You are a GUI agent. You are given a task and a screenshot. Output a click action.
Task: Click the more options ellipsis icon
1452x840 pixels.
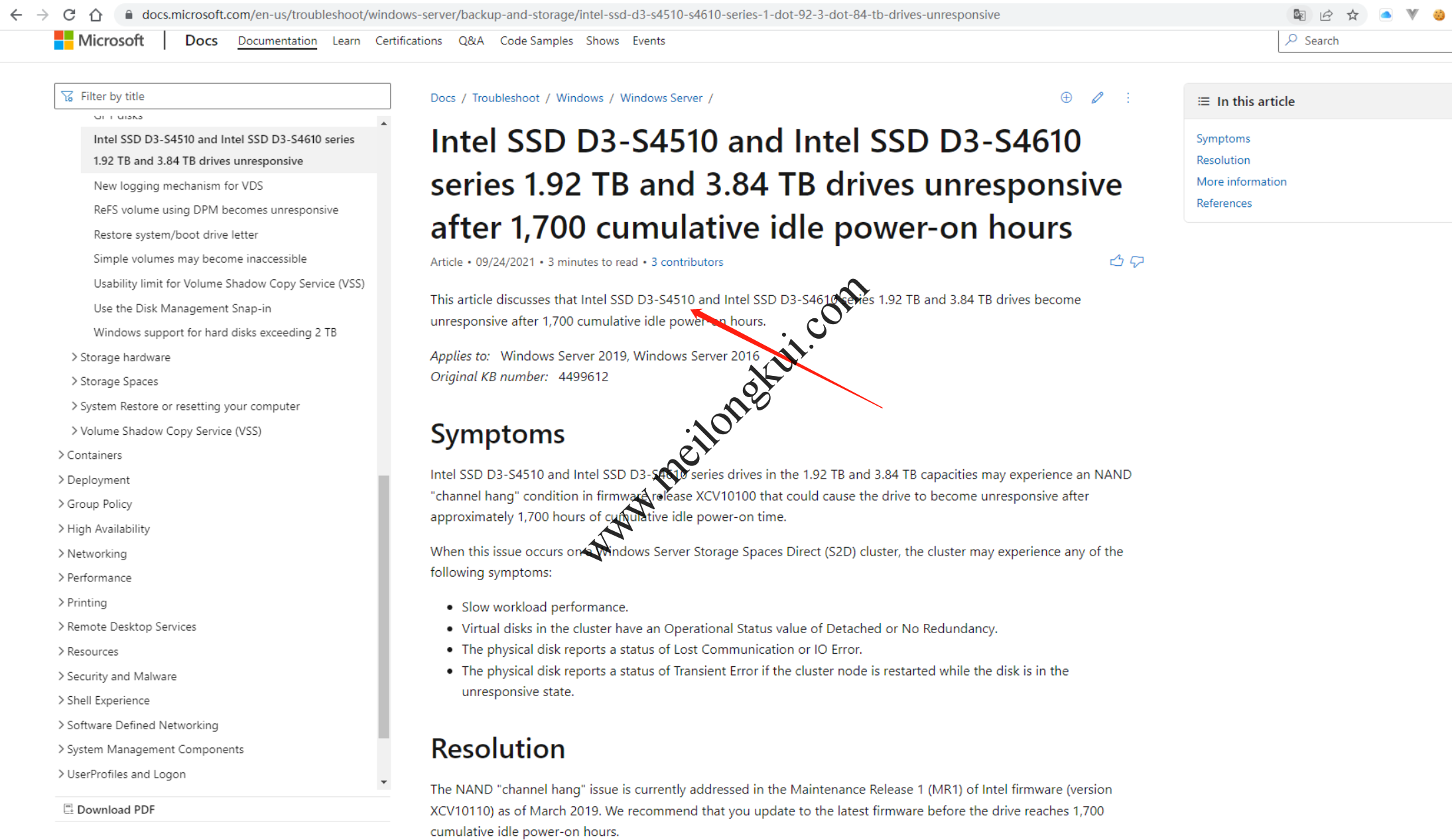pyautogui.click(x=1127, y=98)
